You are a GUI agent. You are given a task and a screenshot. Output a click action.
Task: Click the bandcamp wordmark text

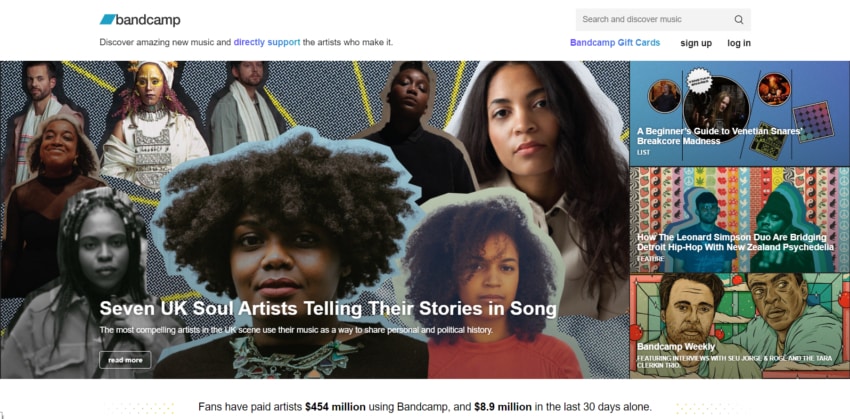tap(148, 19)
